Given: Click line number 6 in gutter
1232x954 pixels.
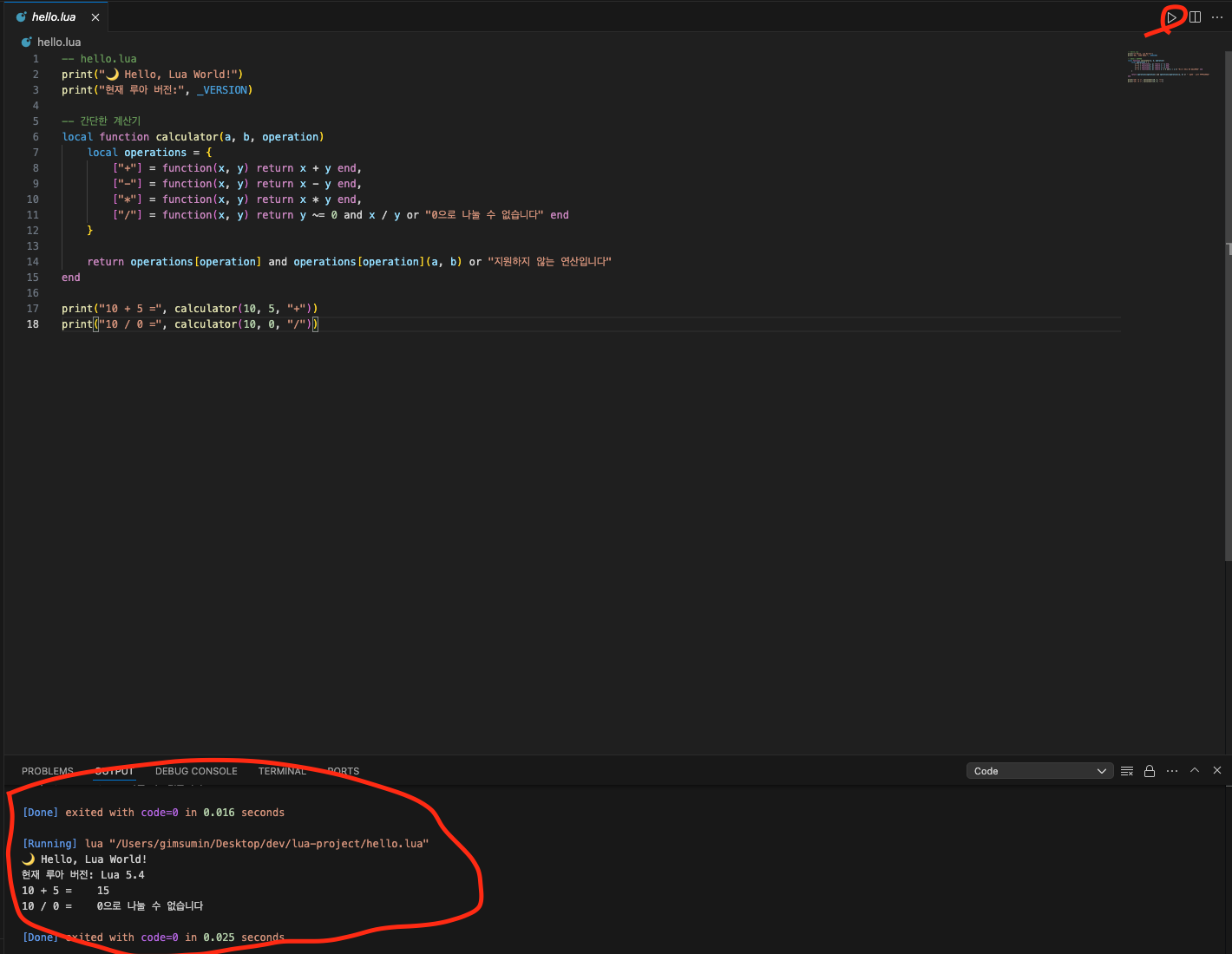Looking at the screenshot, I should [x=36, y=137].
